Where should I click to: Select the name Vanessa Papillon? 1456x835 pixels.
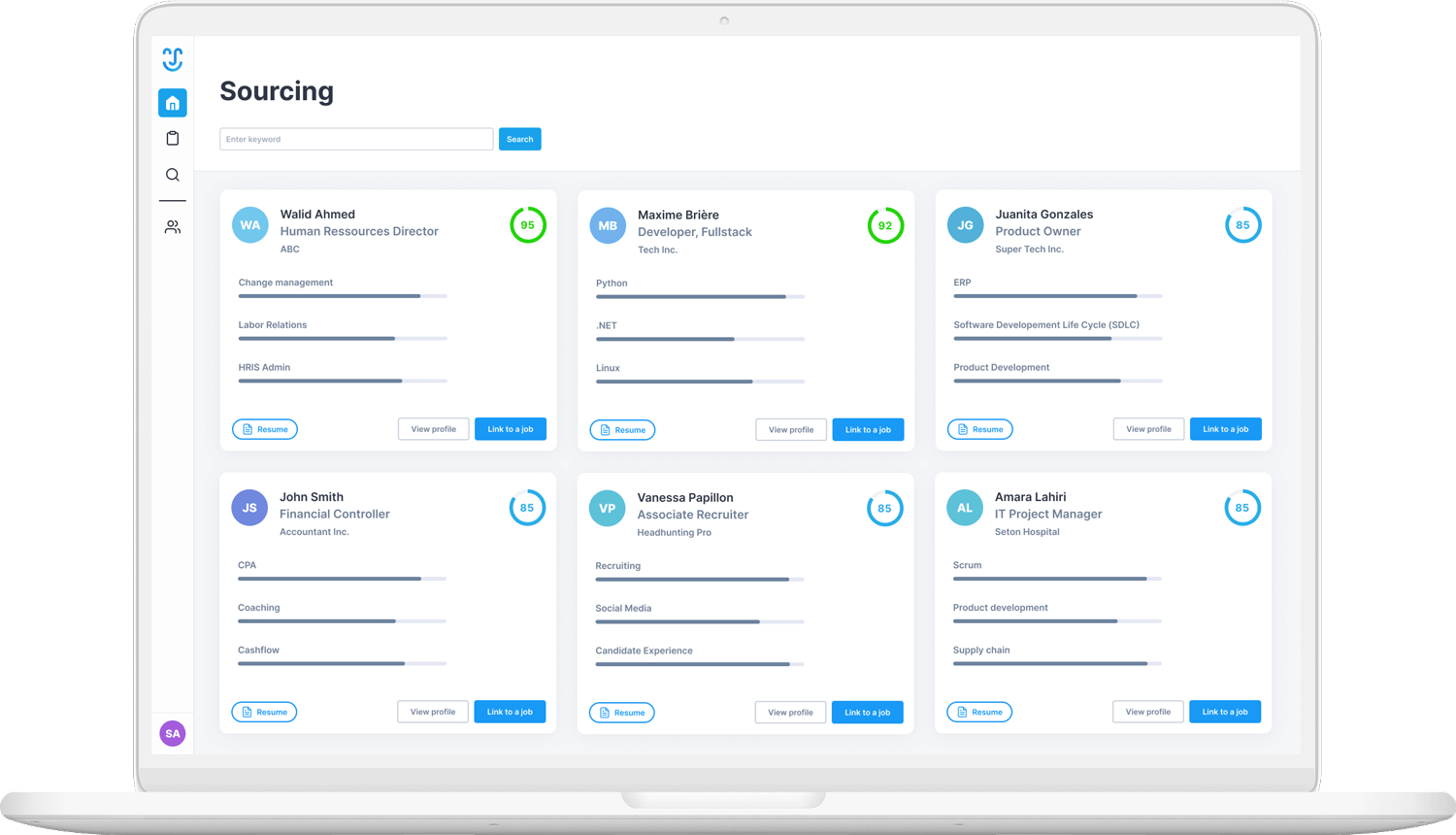tap(685, 498)
